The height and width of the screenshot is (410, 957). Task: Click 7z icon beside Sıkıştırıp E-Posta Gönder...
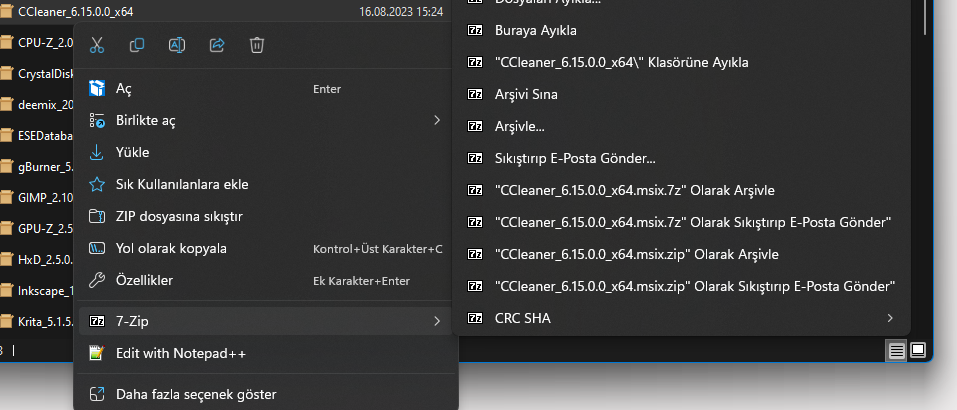pos(475,159)
